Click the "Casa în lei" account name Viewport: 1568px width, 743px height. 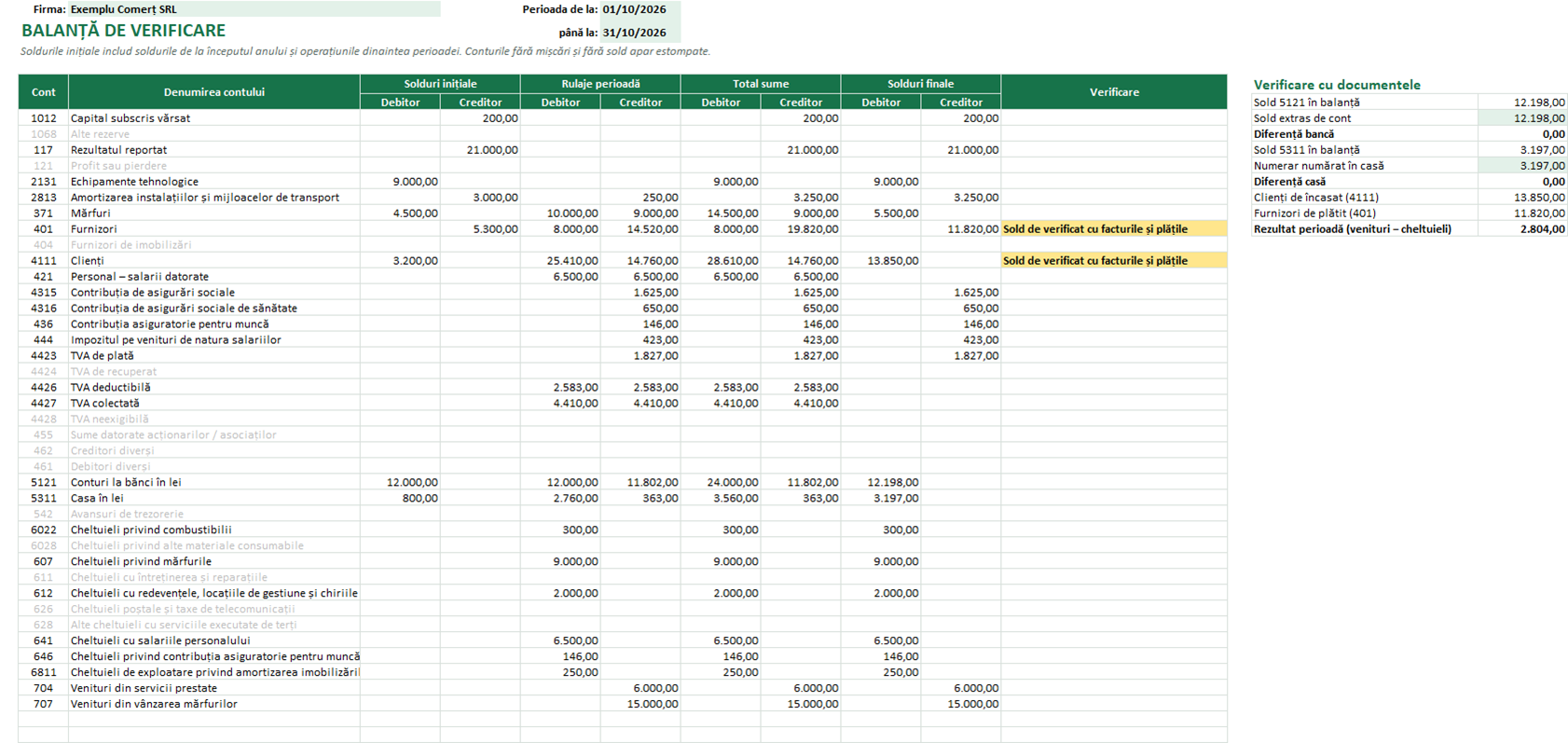[x=97, y=499]
